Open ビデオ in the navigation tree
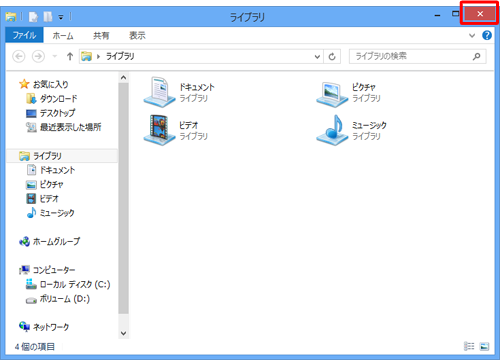 tap(42, 199)
